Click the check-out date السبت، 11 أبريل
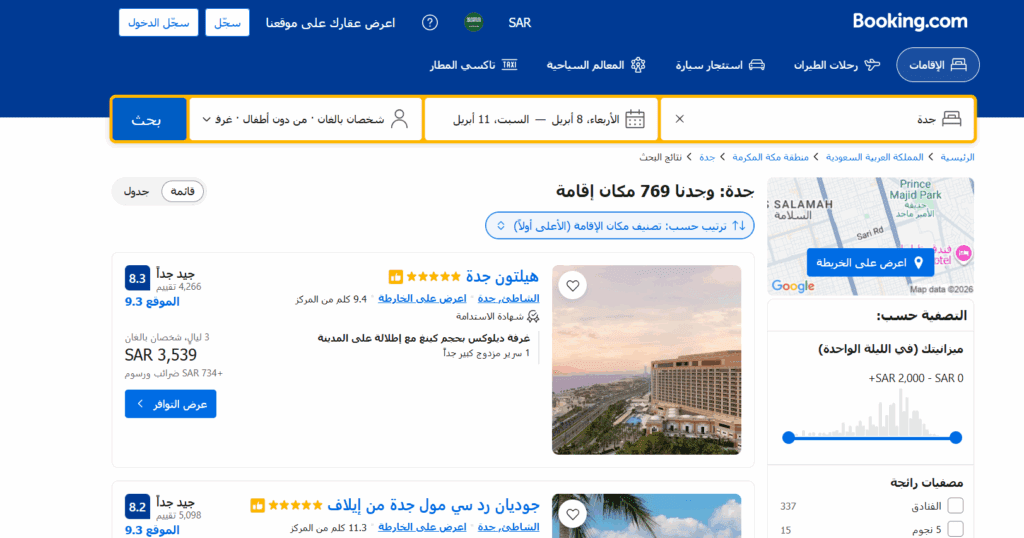This screenshot has height=538, width=1024. coord(491,119)
